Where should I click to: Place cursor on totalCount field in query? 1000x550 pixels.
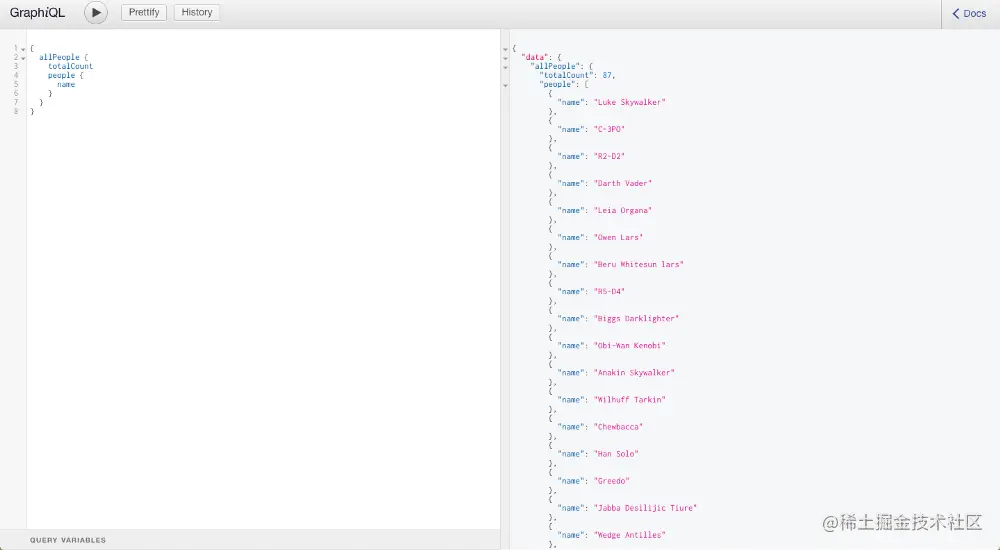pos(70,66)
